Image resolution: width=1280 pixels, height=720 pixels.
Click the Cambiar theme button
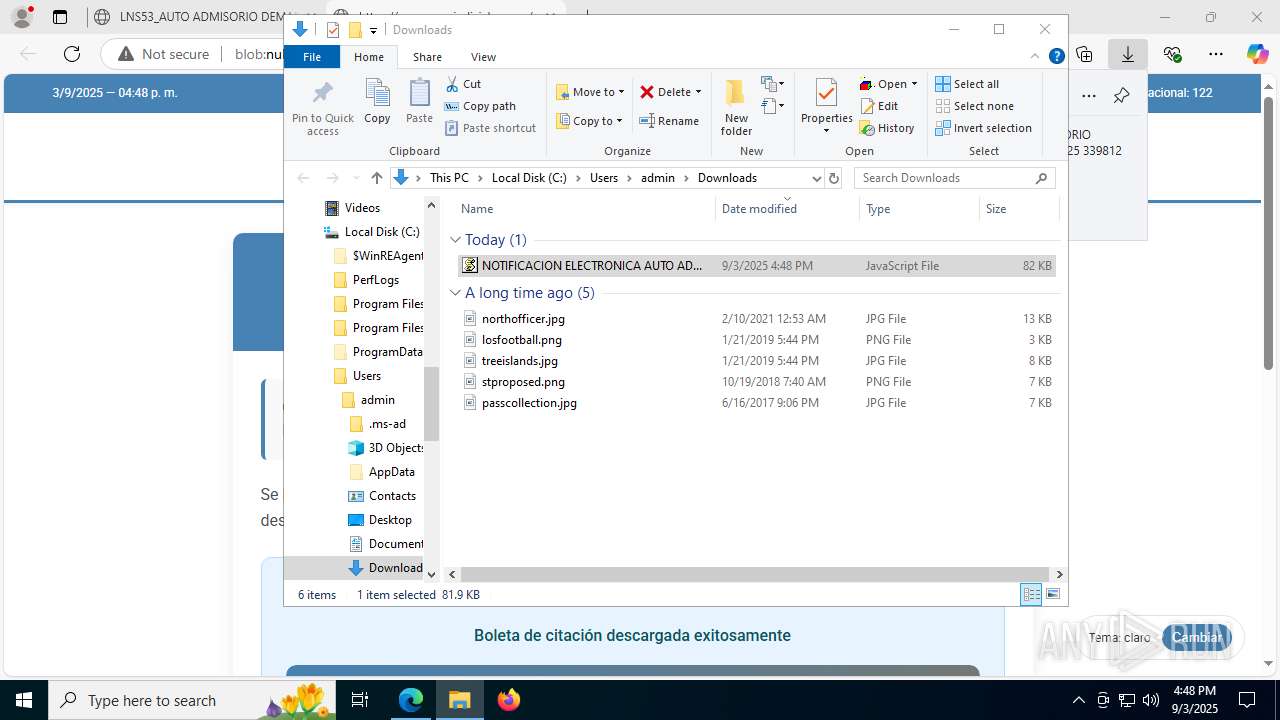coord(1196,637)
